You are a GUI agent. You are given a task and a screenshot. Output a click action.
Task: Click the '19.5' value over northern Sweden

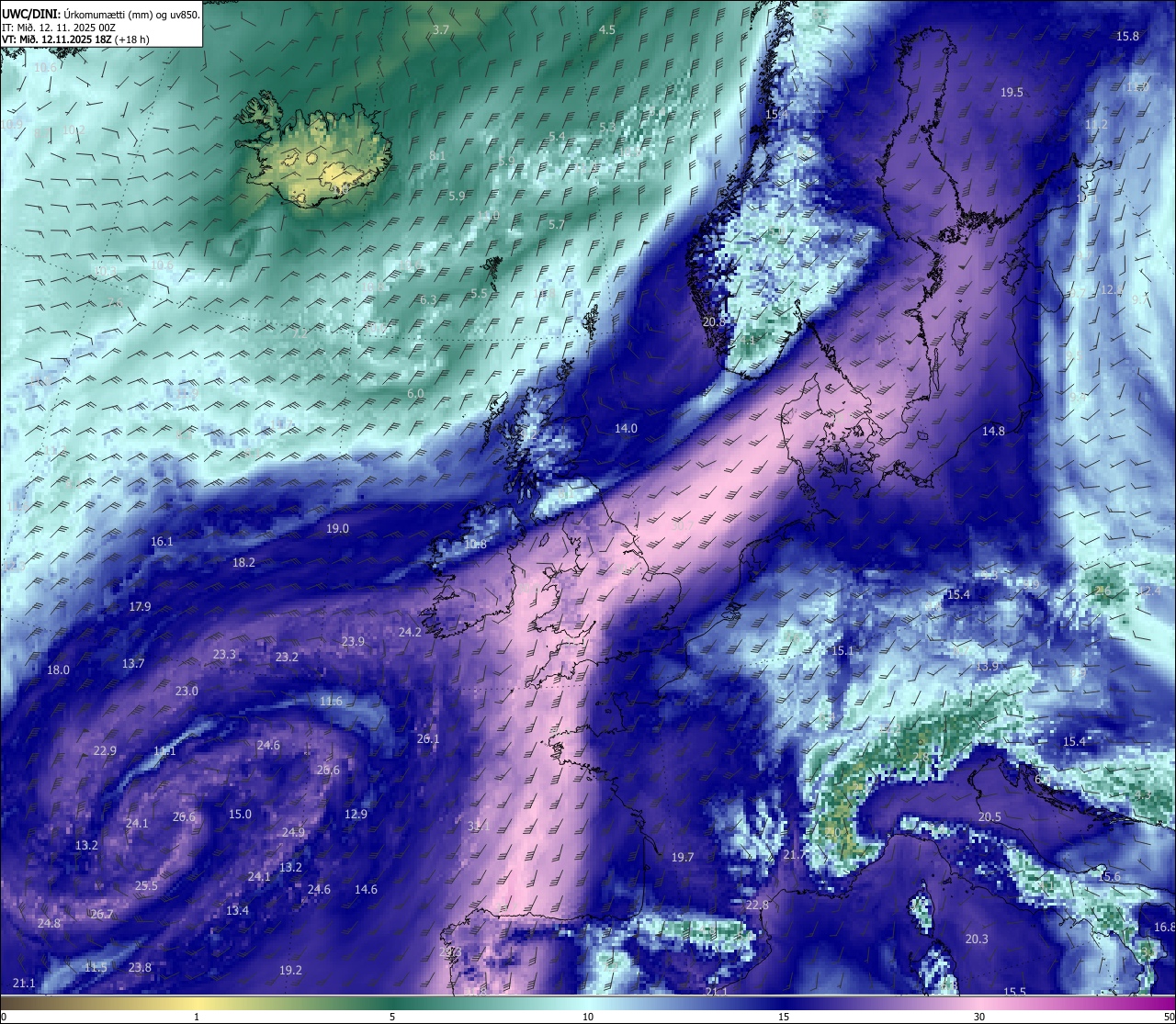pyautogui.click(x=1012, y=93)
